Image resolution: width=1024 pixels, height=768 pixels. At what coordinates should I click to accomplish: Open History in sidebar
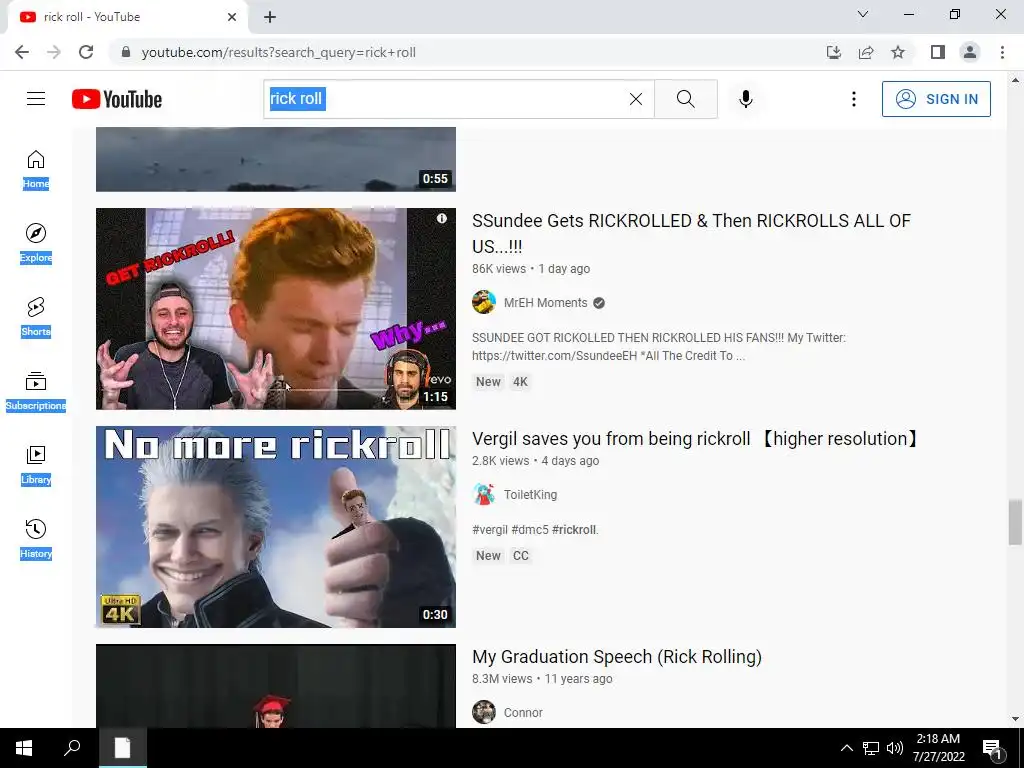36,539
